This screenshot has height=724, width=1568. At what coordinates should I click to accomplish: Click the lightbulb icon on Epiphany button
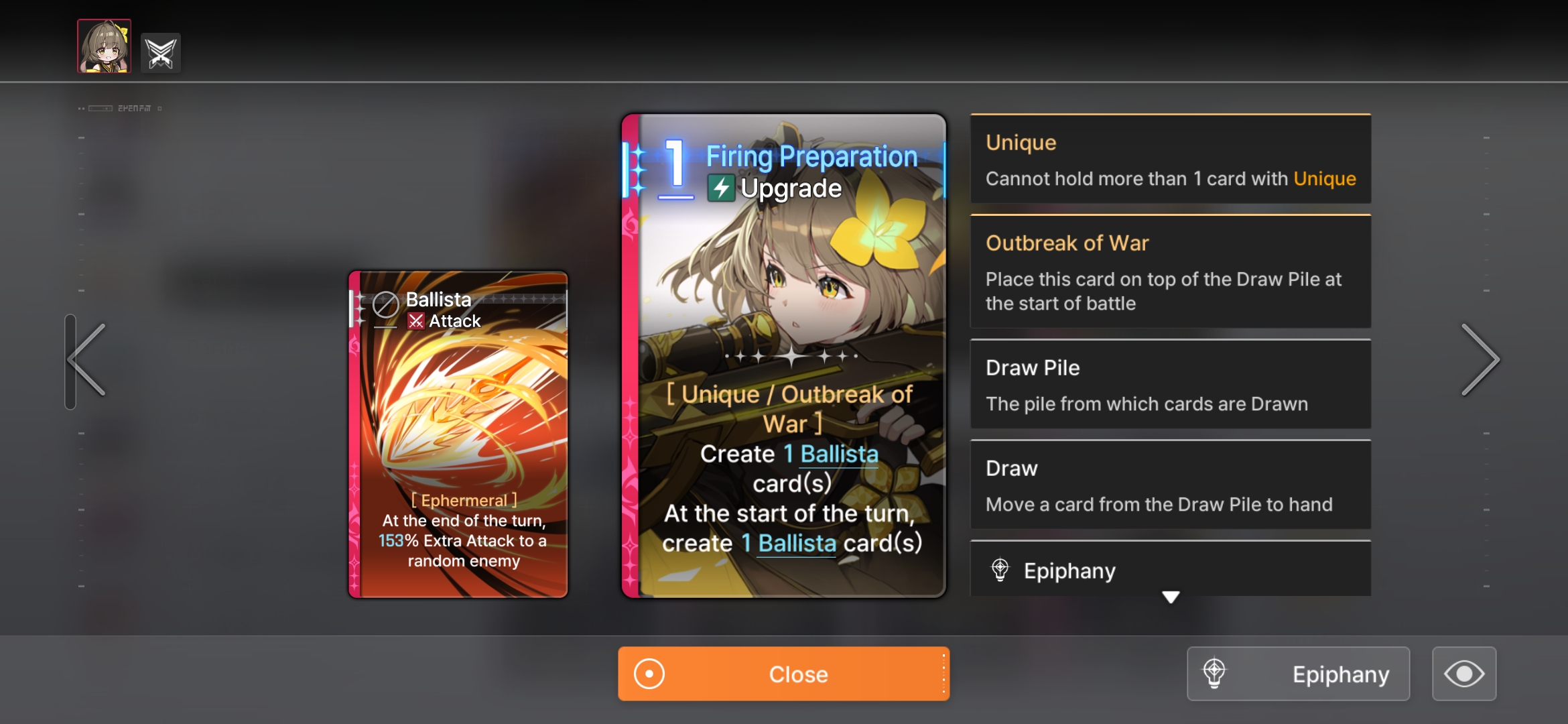pos(1214,673)
